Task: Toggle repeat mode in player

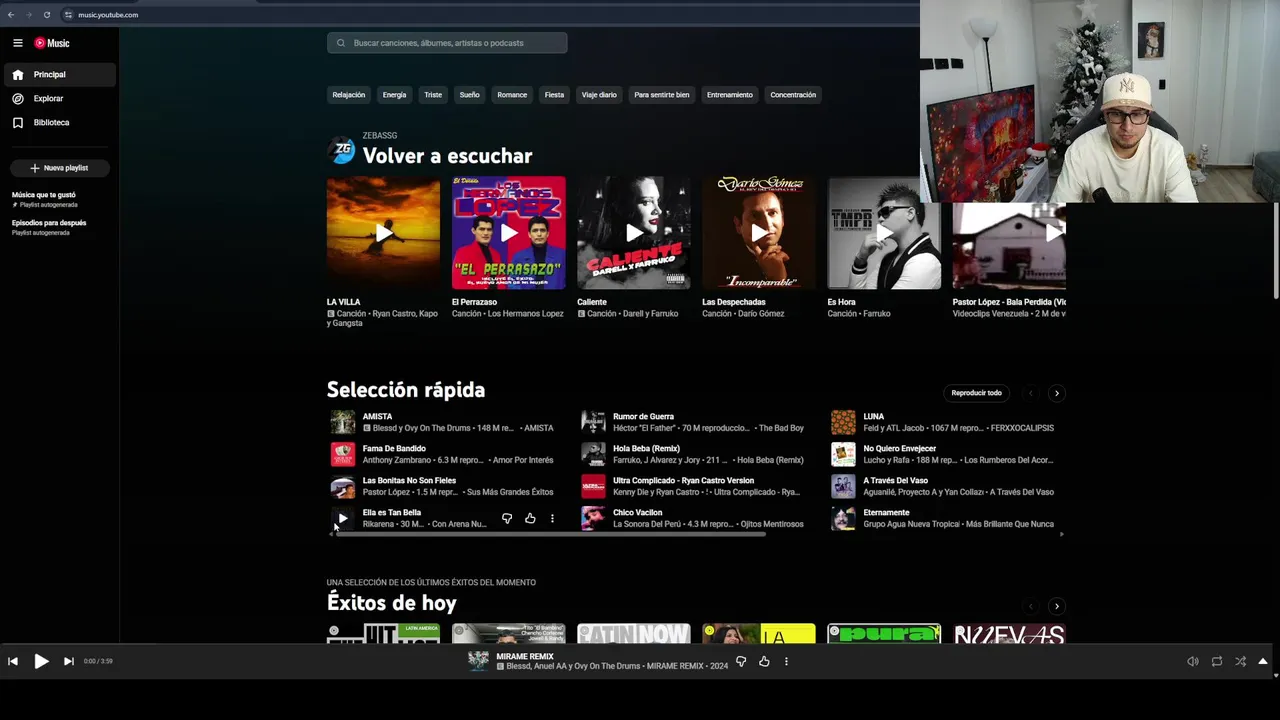Action: [x=1217, y=661]
